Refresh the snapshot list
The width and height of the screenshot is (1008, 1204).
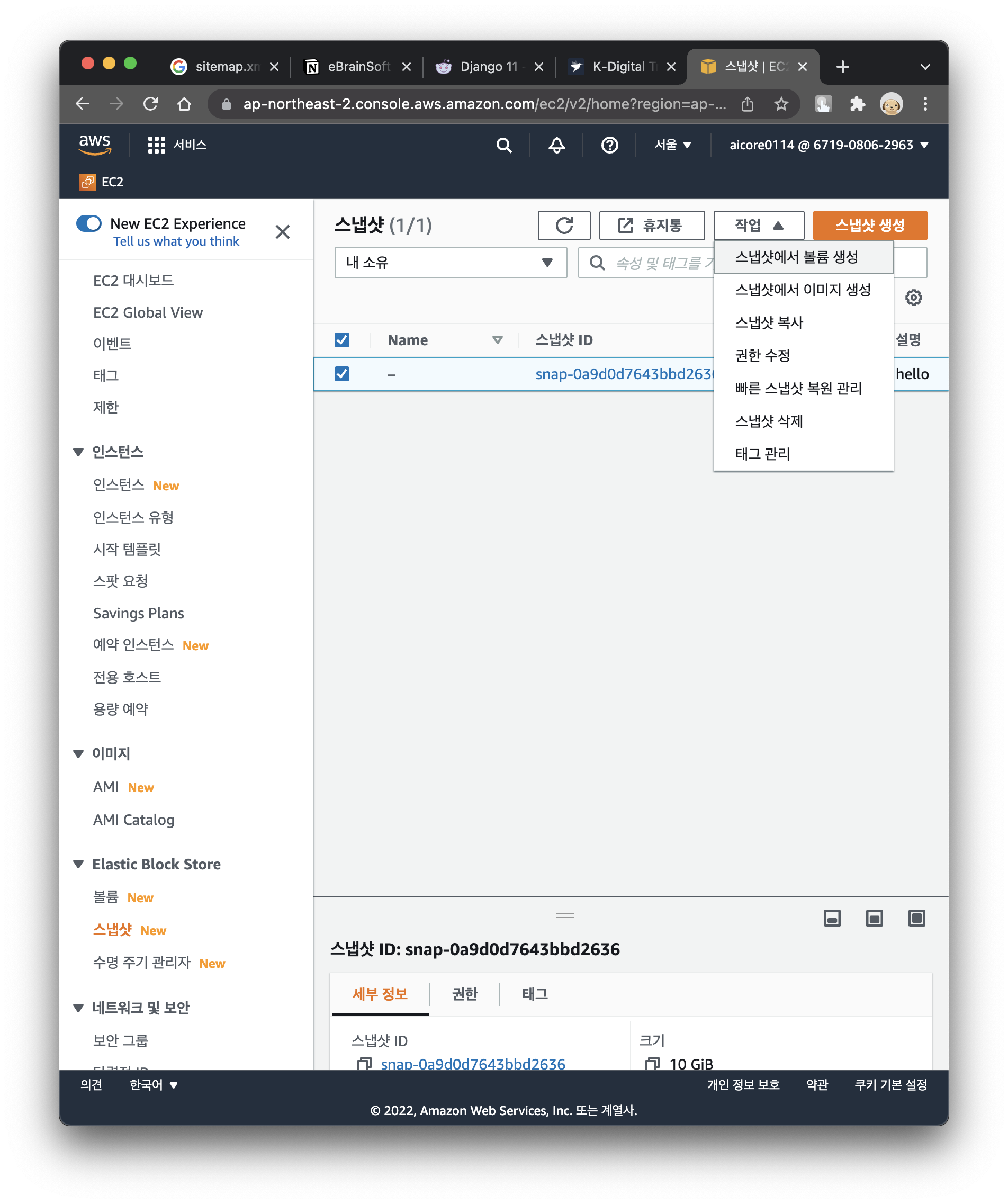(564, 224)
